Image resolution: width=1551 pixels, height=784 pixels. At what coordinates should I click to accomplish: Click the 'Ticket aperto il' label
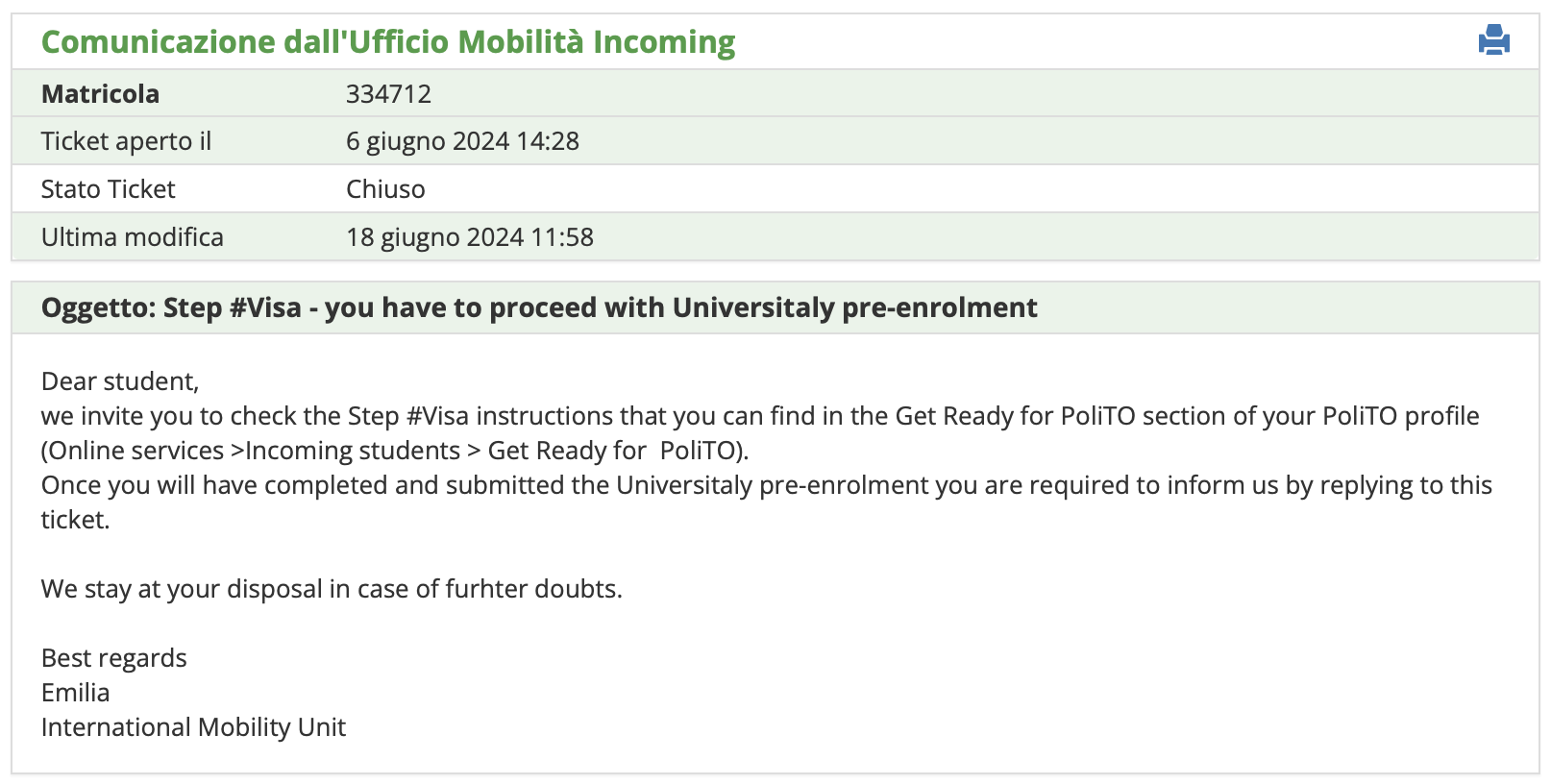click(x=126, y=141)
